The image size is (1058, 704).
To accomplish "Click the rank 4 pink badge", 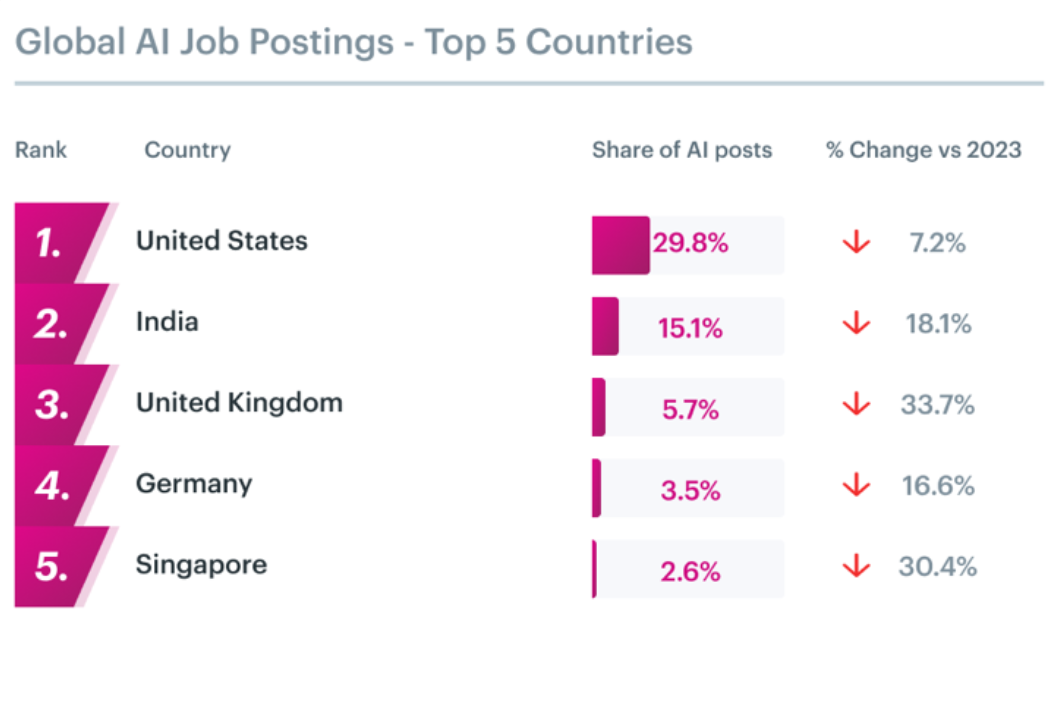I will (x=61, y=486).
